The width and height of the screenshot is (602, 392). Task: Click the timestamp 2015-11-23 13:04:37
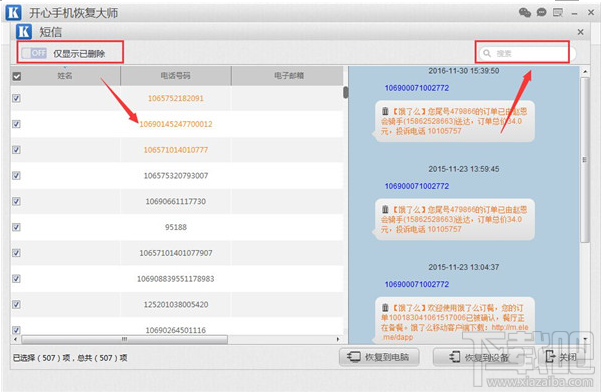[464, 267]
